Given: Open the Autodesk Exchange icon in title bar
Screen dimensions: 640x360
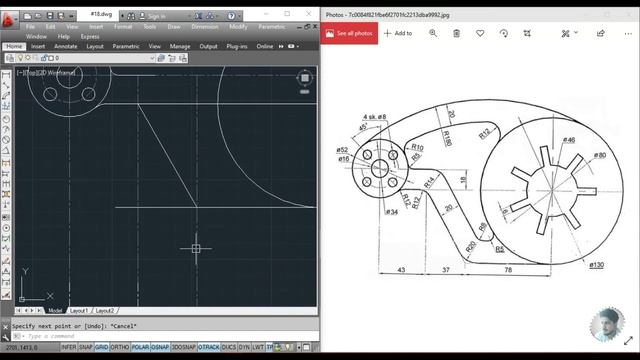Looking at the screenshot, I should pyautogui.click(x=198, y=16).
